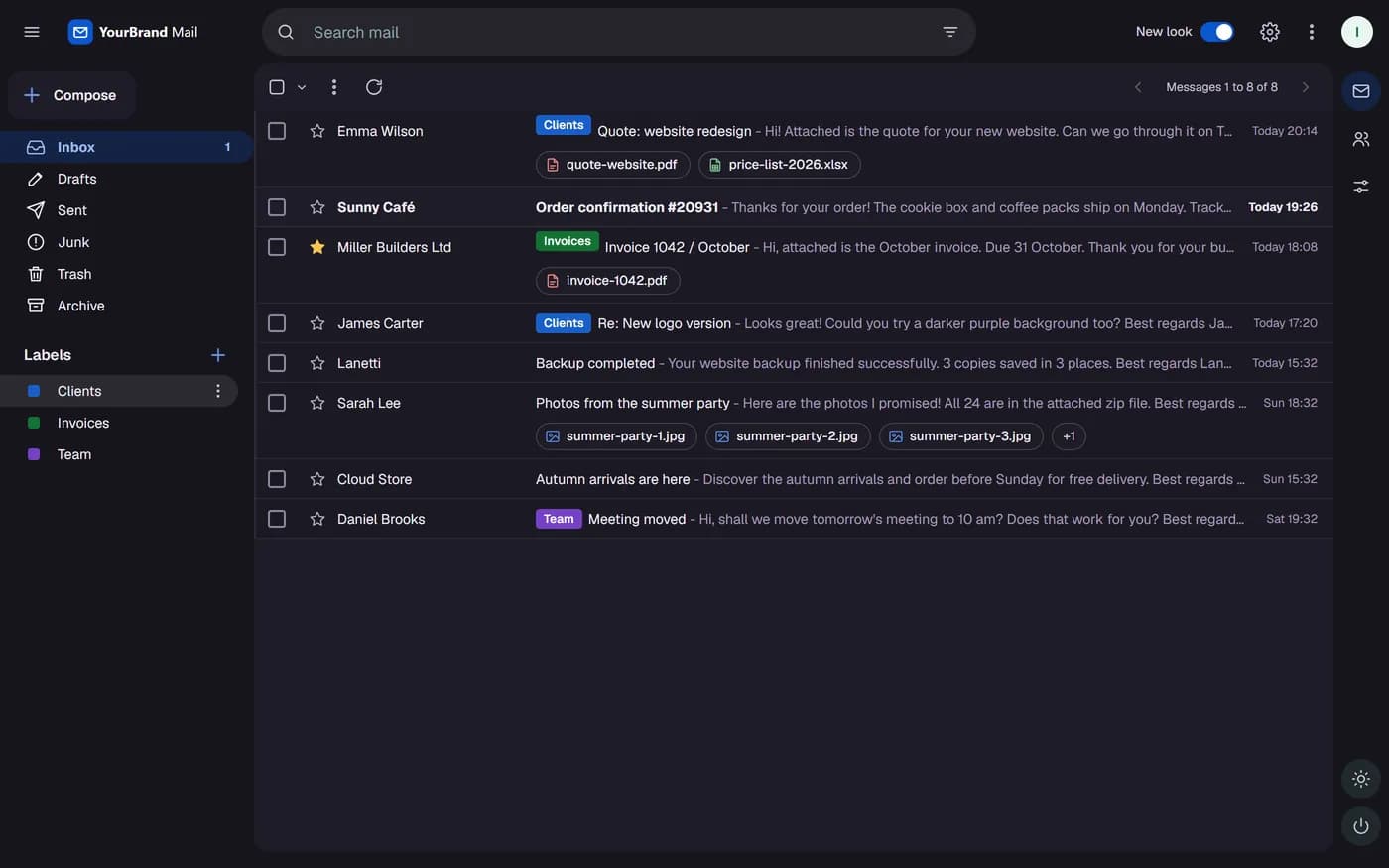The image size is (1389, 868).
Task: Open the Order confirmation #20931 email
Action: coord(794,207)
